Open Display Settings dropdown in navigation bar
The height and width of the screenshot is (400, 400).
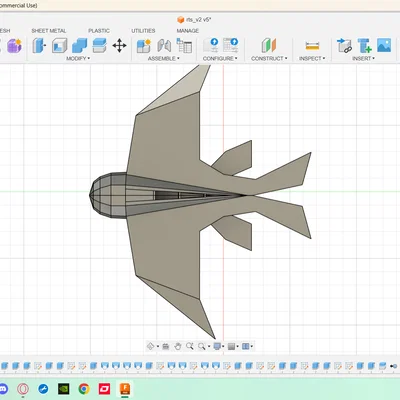point(219,346)
